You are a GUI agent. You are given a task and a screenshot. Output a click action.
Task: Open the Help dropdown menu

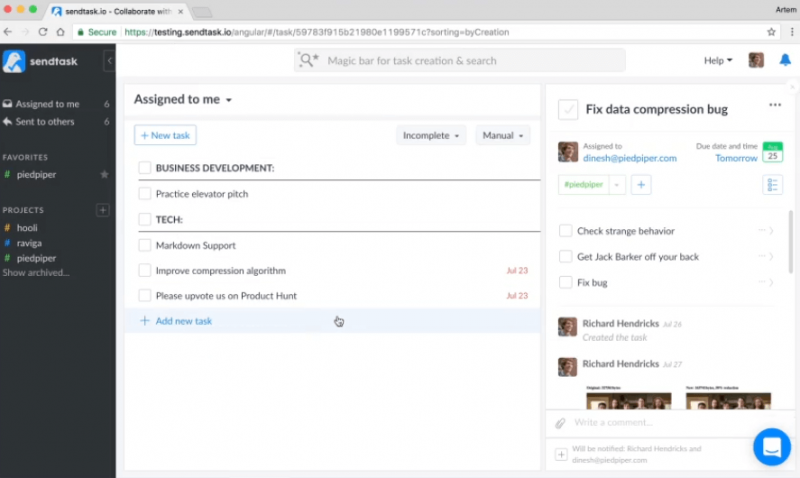(x=718, y=60)
